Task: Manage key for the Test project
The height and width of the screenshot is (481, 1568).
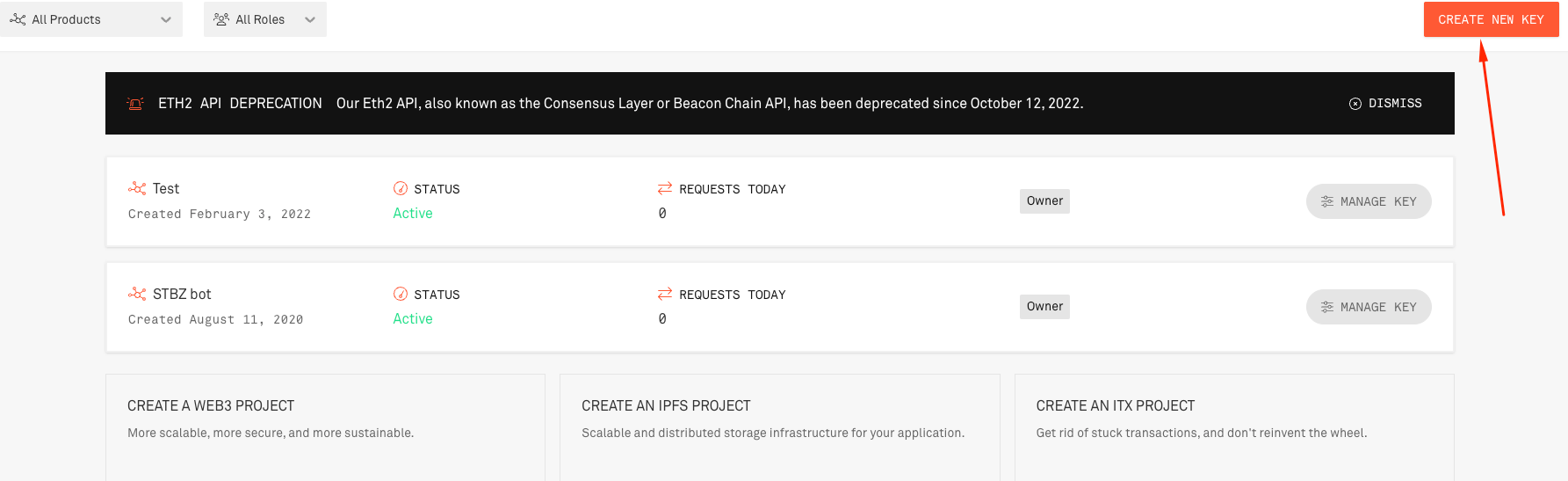Action: tap(1368, 201)
